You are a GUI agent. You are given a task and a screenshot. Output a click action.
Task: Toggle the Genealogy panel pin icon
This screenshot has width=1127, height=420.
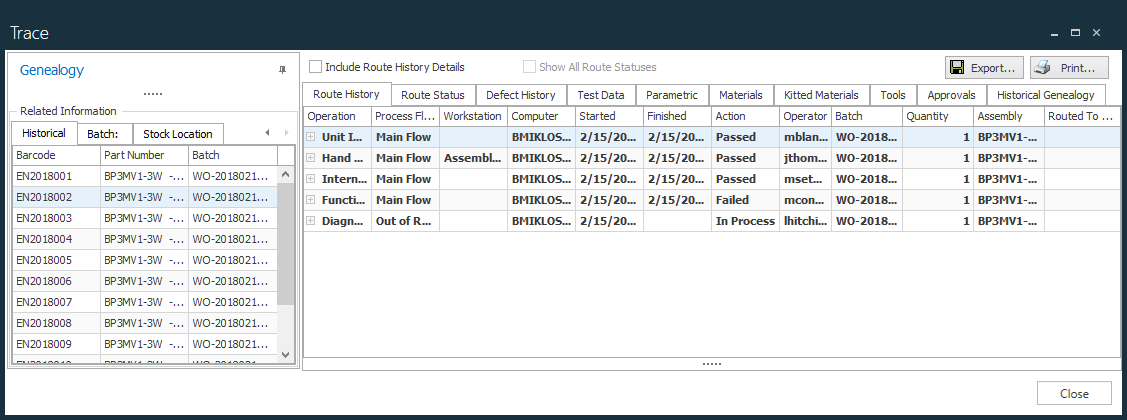pos(281,71)
